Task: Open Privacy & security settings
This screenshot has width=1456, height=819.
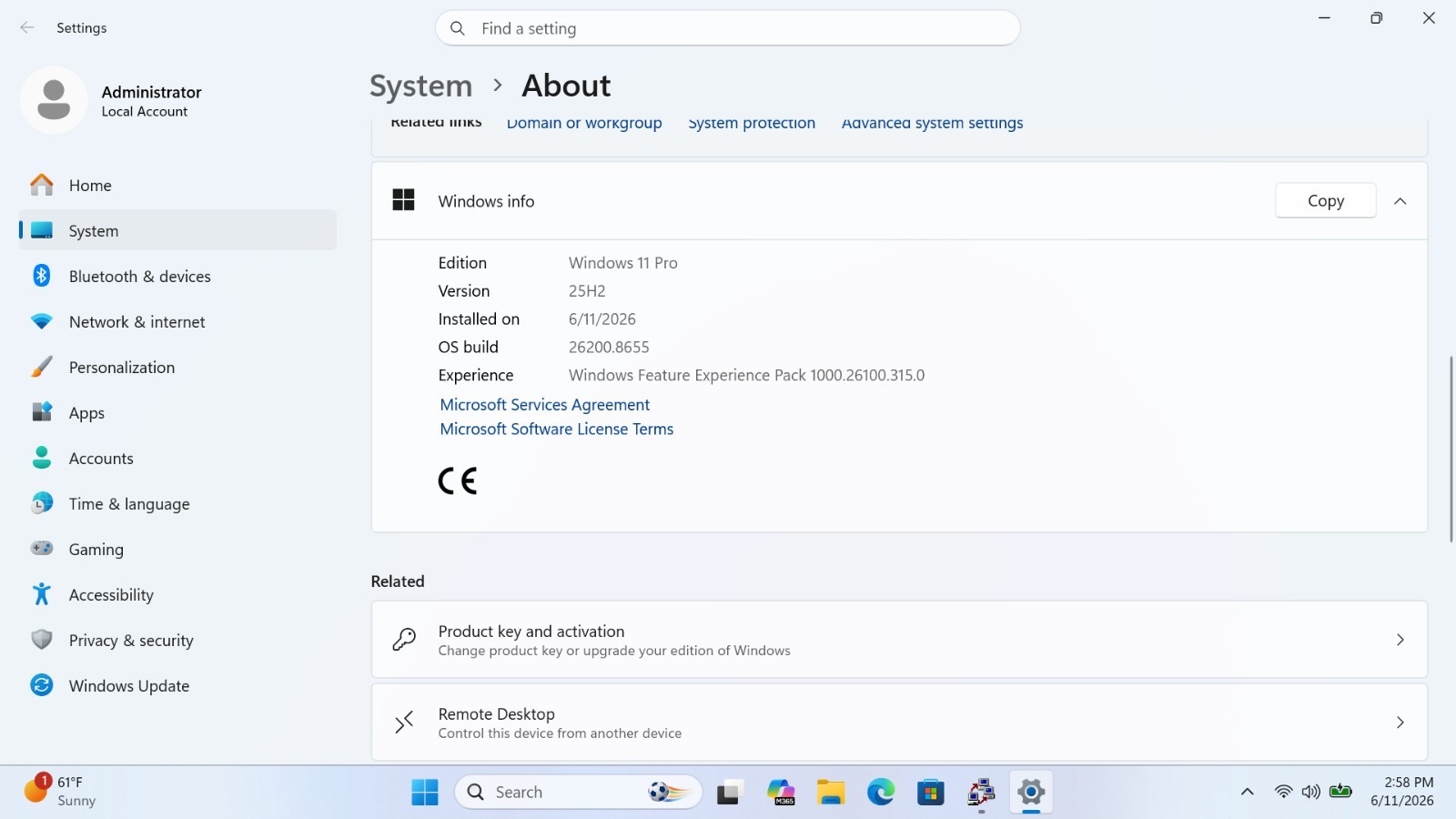Action: point(177,640)
